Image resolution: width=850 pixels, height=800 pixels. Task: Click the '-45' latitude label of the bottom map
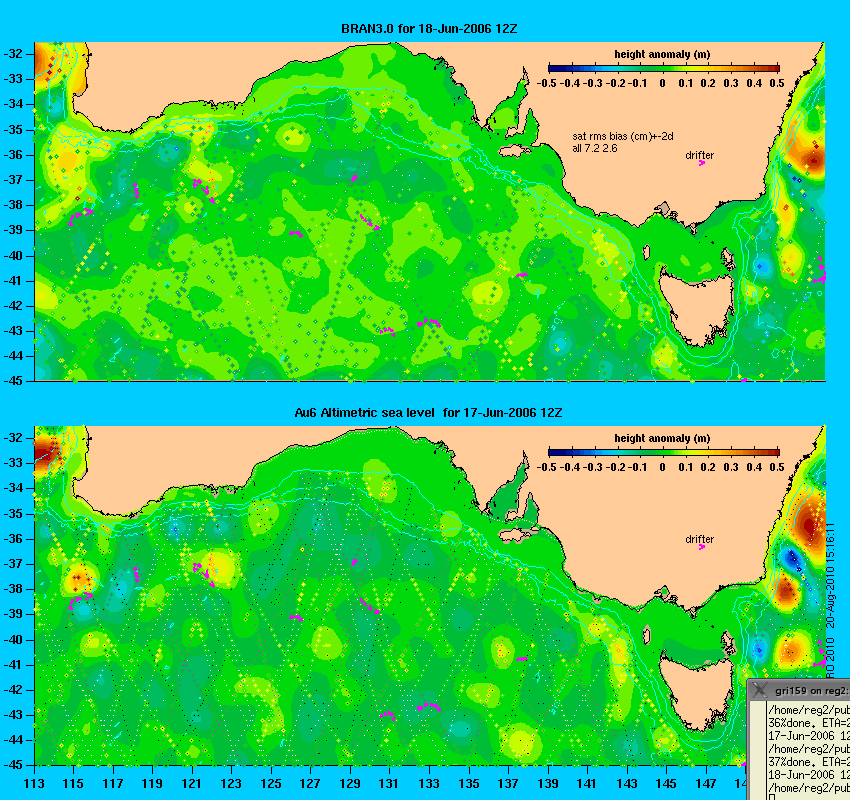click(13, 765)
